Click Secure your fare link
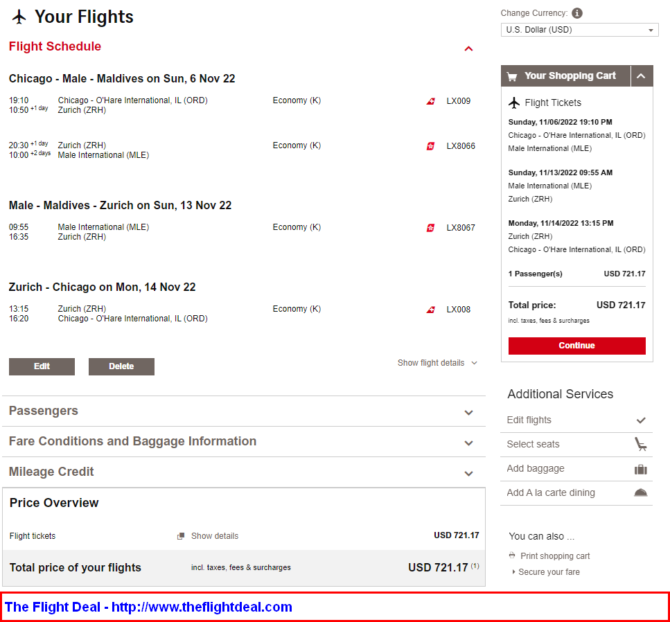Viewport: 670px width, 622px height. click(x=549, y=572)
